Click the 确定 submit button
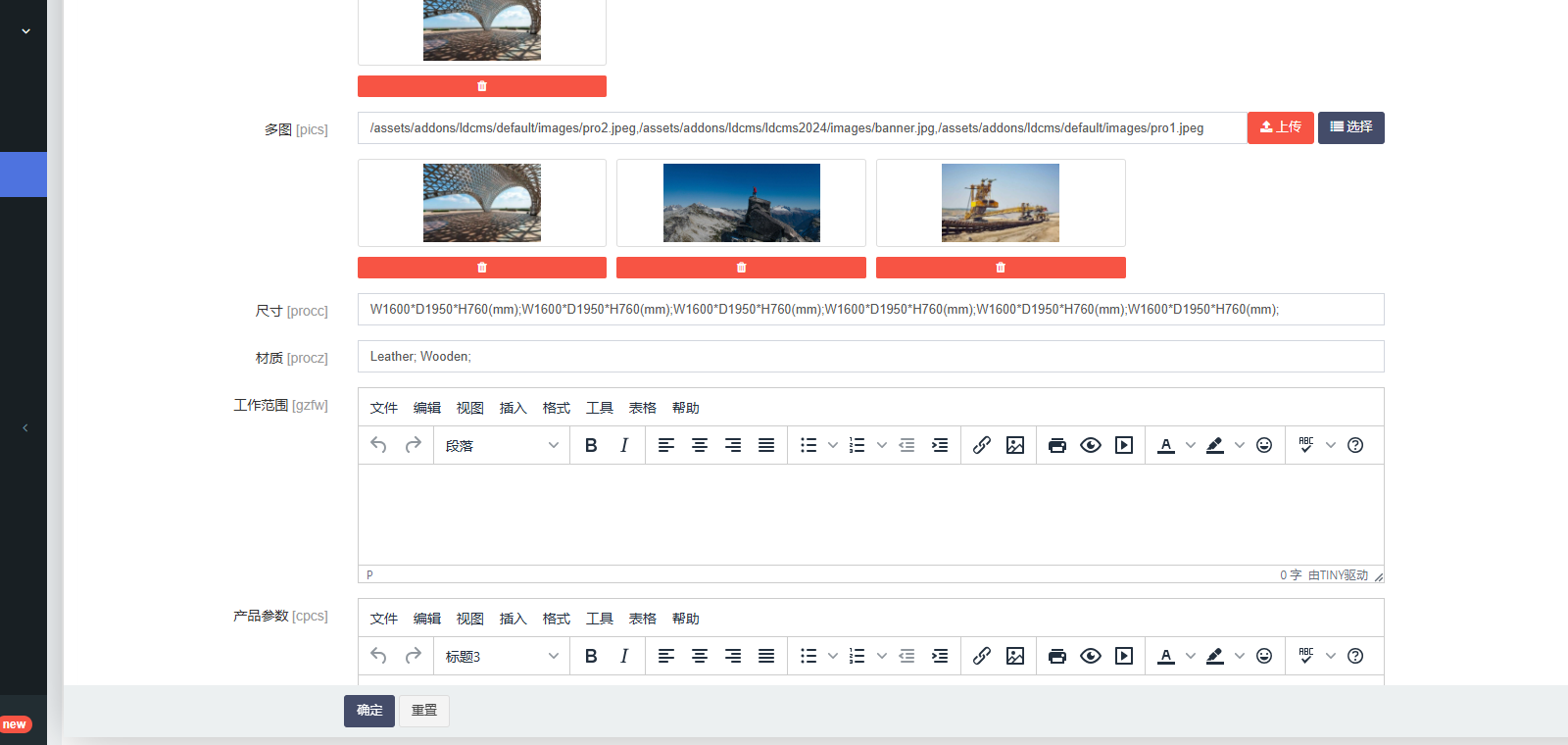Image resolution: width=1568 pixels, height=745 pixels. 369,711
